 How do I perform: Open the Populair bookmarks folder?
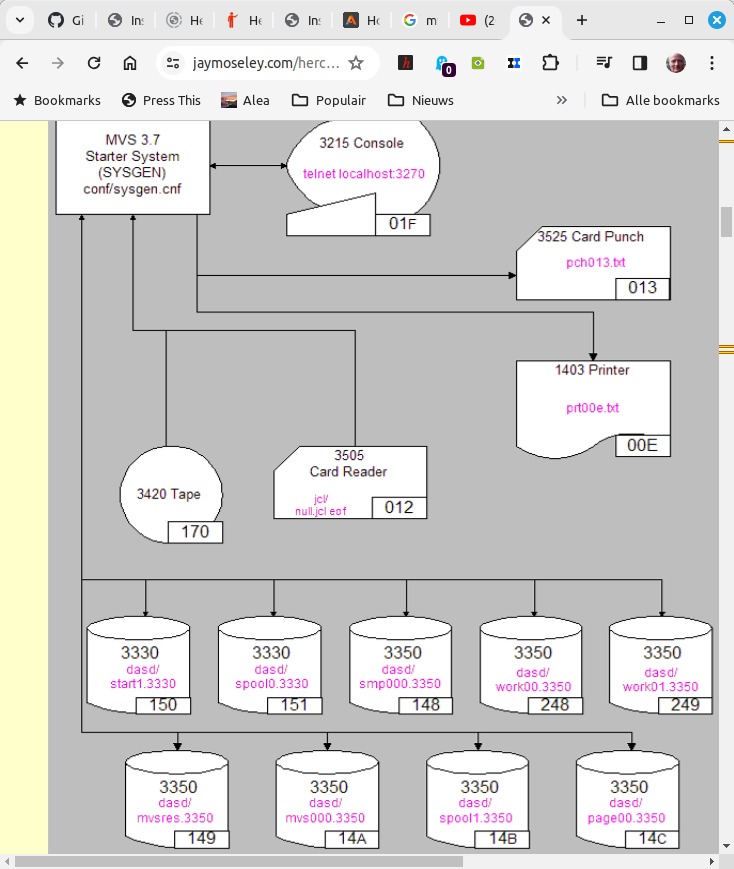[x=329, y=100]
